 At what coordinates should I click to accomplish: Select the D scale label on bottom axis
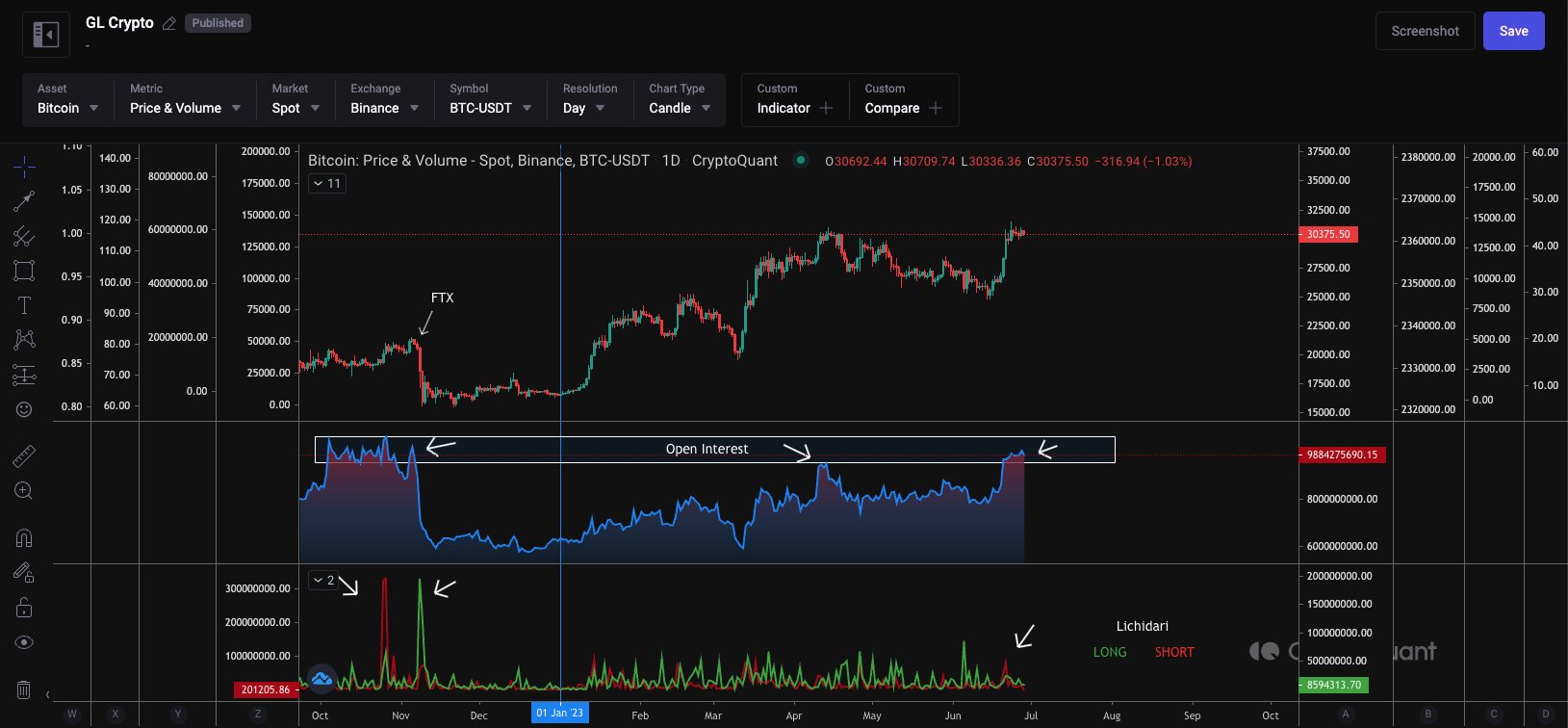point(1546,715)
